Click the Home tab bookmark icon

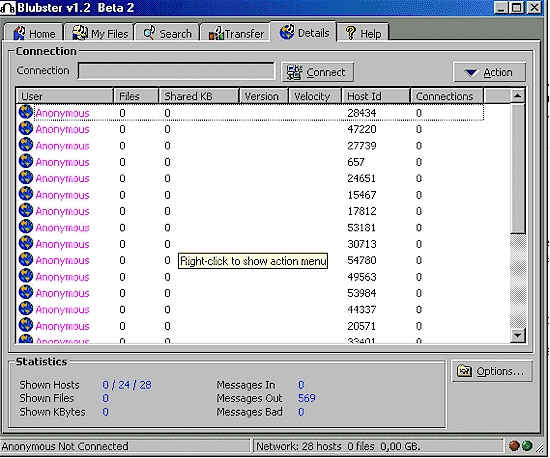coord(20,33)
